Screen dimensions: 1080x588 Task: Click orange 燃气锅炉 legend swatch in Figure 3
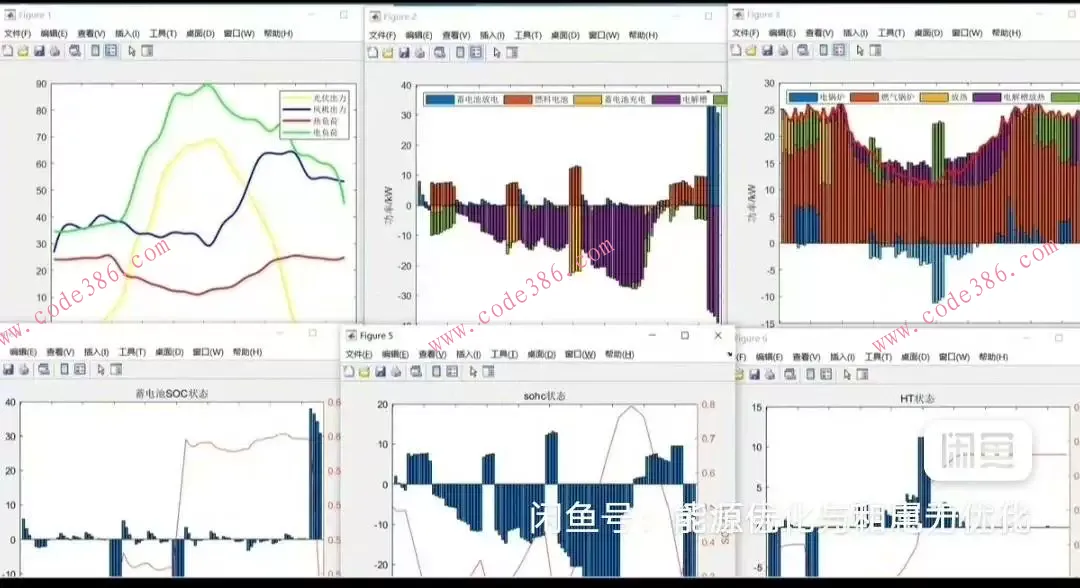click(x=864, y=97)
